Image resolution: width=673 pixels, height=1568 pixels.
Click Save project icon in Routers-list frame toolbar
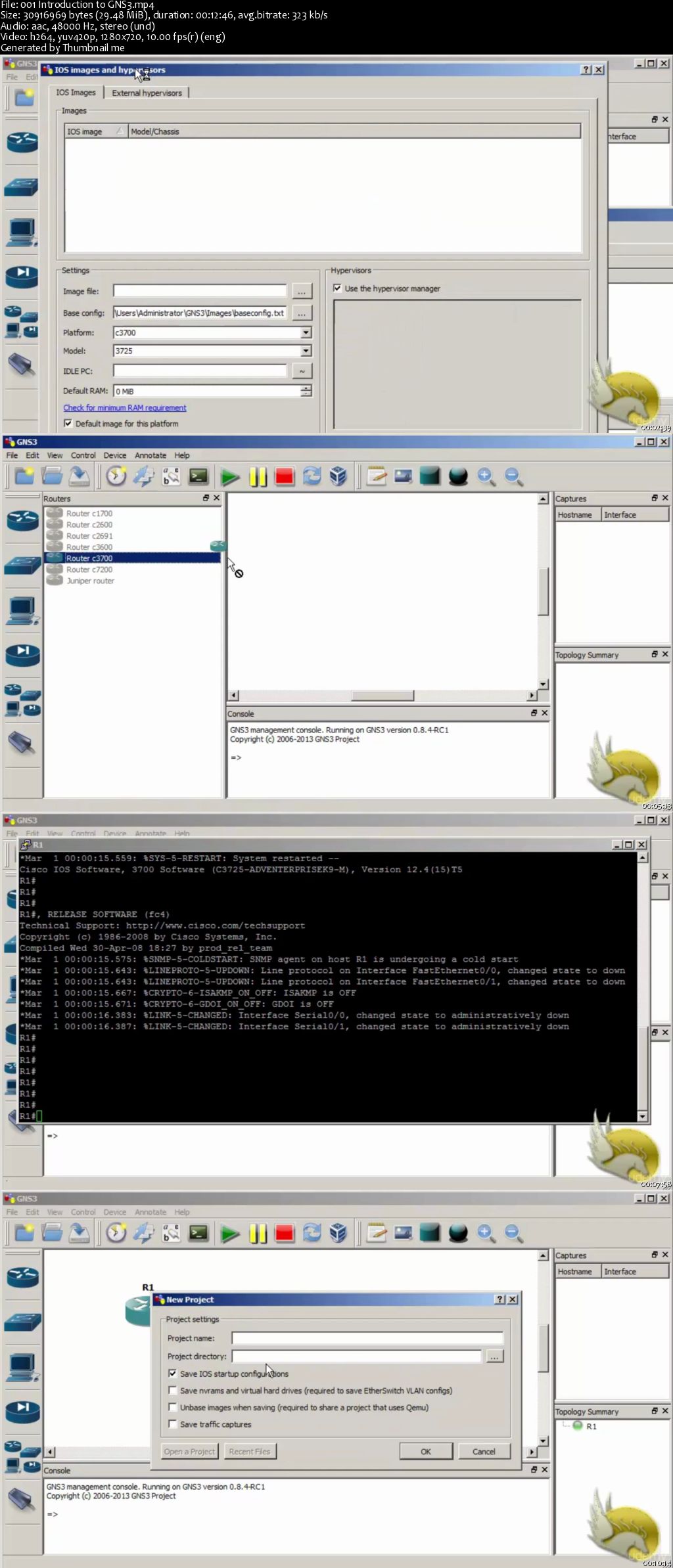(80, 477)
